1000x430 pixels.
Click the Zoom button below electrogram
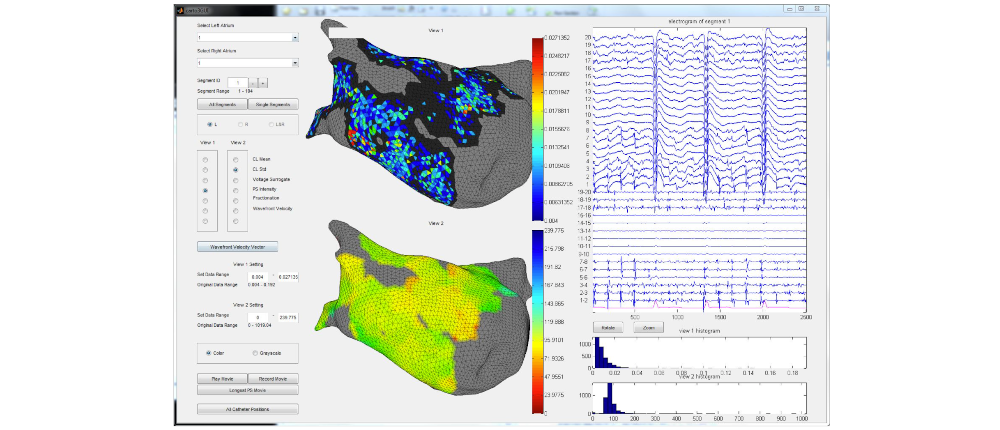(x=648, y=327)
